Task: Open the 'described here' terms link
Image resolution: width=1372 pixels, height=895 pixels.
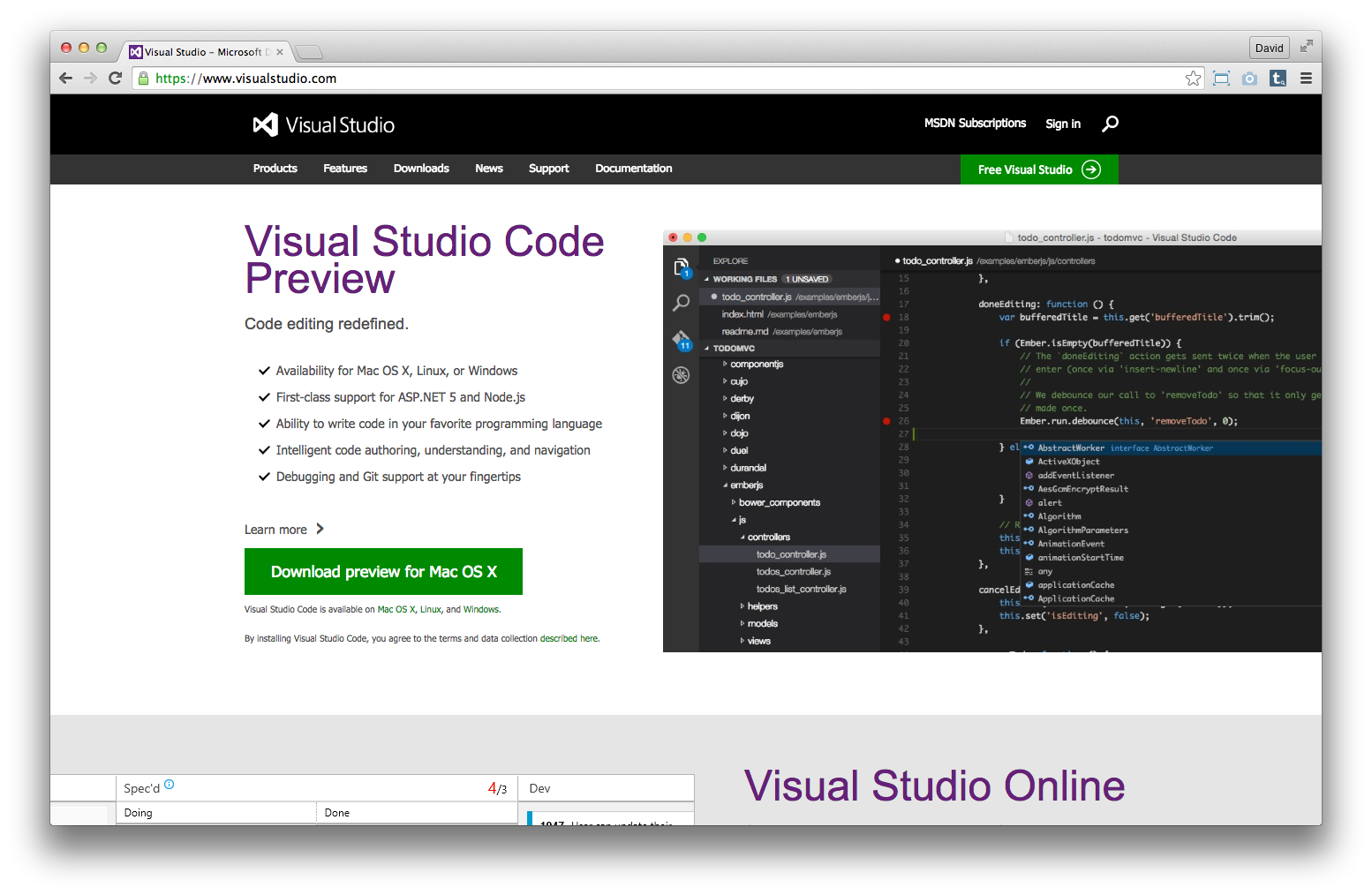Action: tap(569, 639)
